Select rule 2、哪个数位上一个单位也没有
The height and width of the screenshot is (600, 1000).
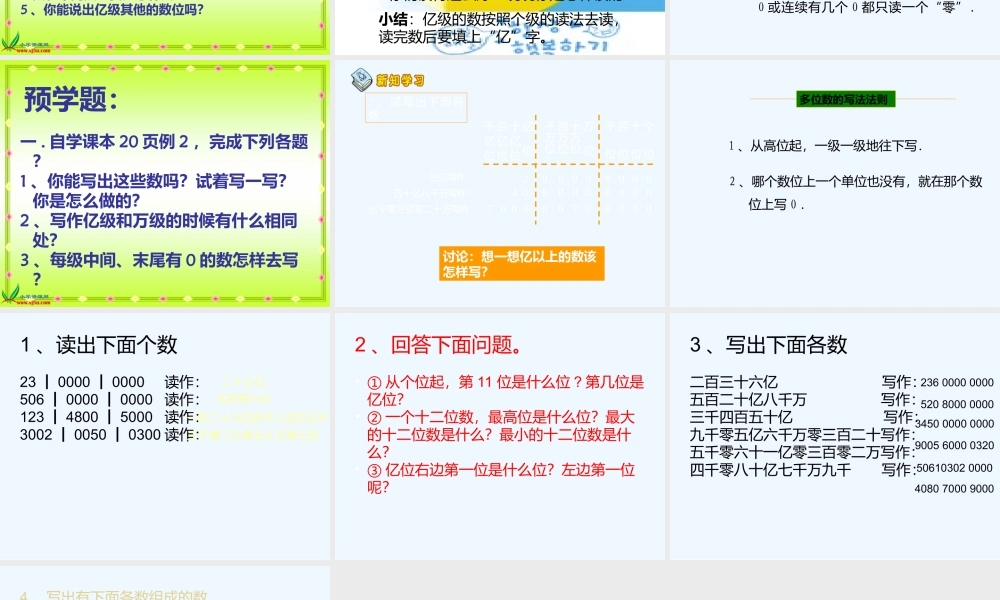(x=855, y=193)
